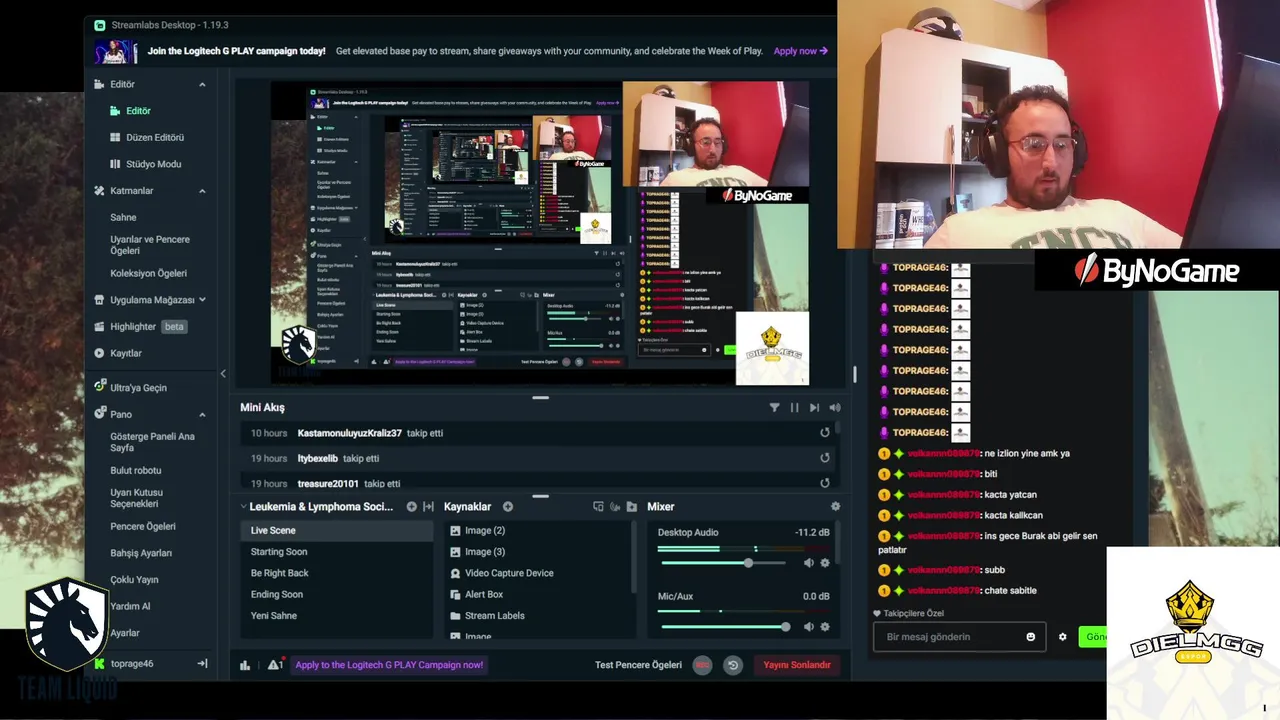
Task: Replay the Itybexelib follow alert
Action: tap(825, 458)
